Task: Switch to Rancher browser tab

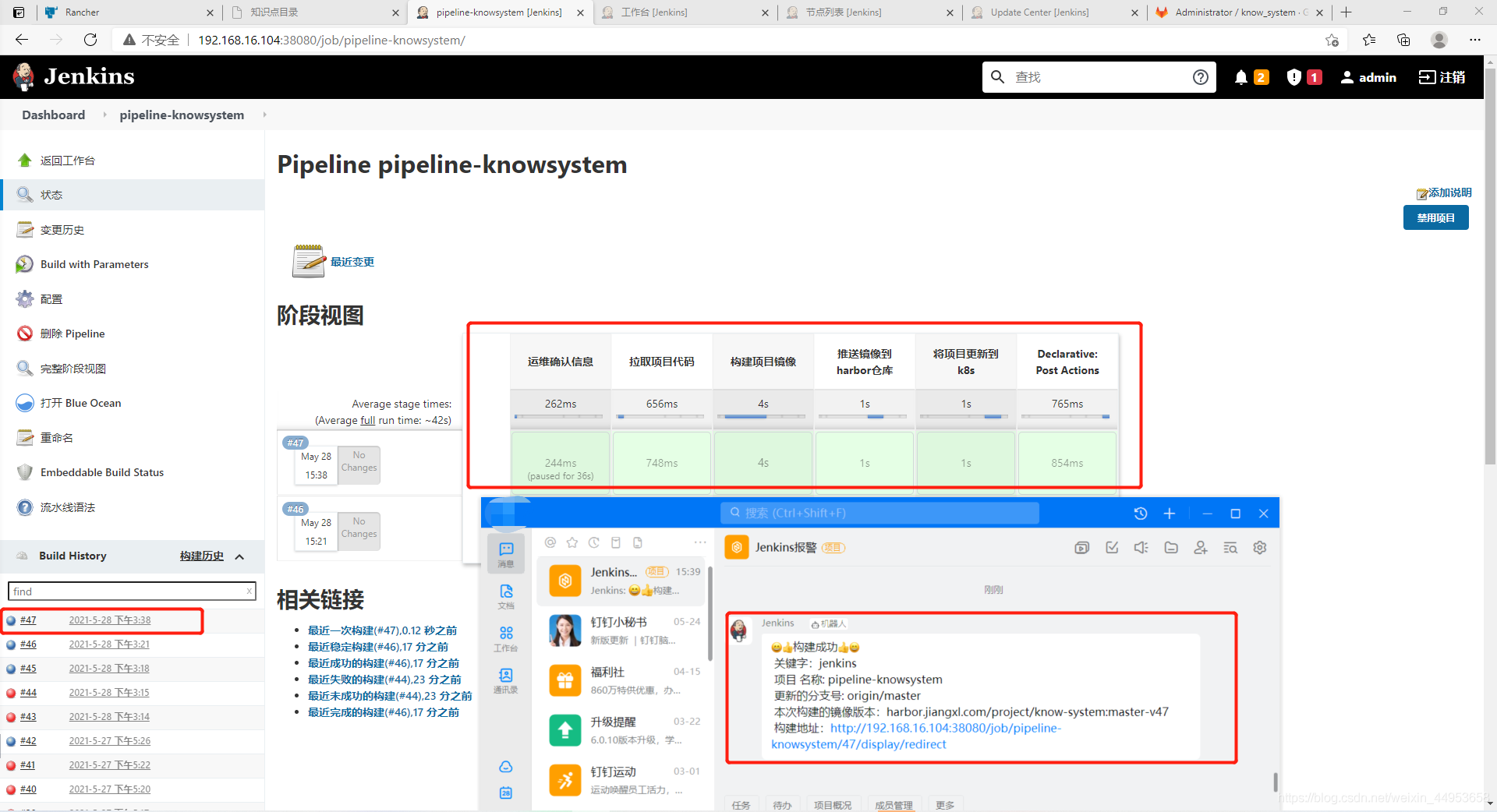Action: 129,12
